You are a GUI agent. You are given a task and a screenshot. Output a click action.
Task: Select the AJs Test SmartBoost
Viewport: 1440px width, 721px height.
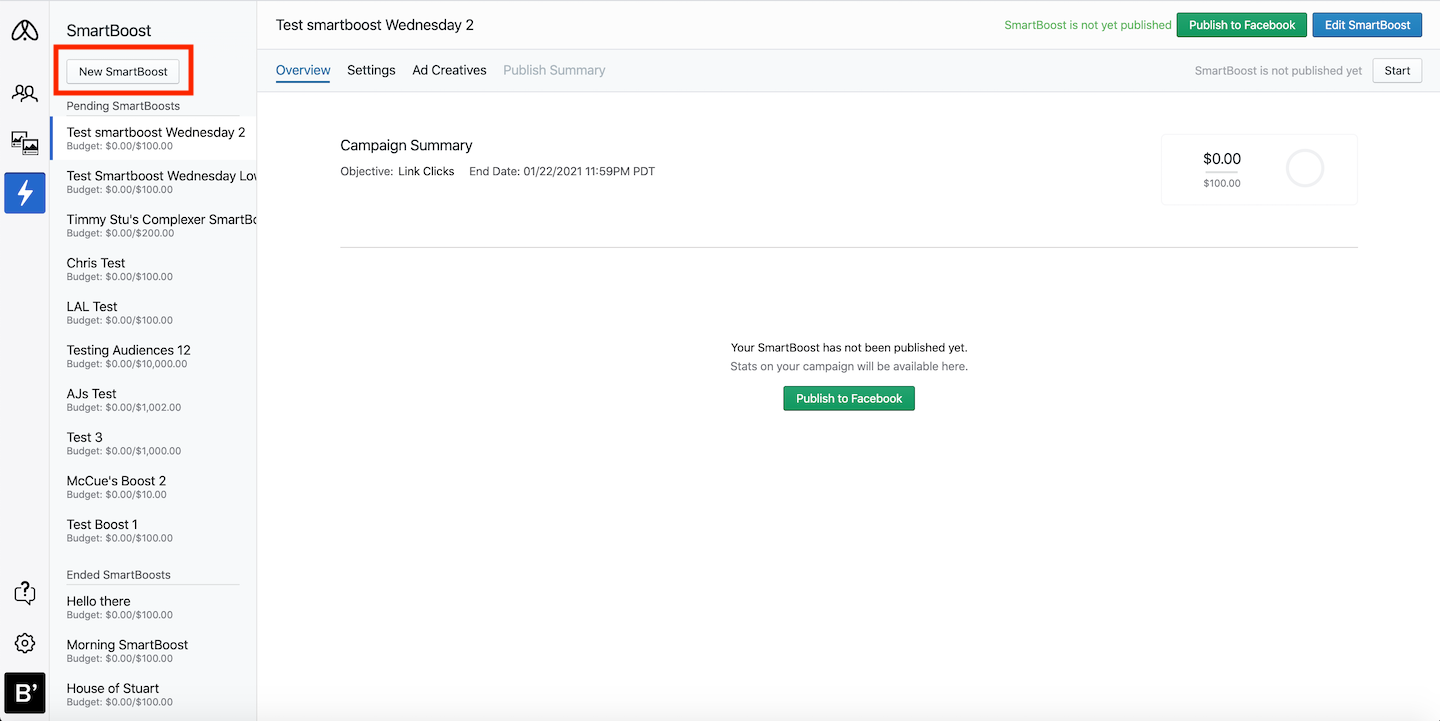click(x=154, y=399)
